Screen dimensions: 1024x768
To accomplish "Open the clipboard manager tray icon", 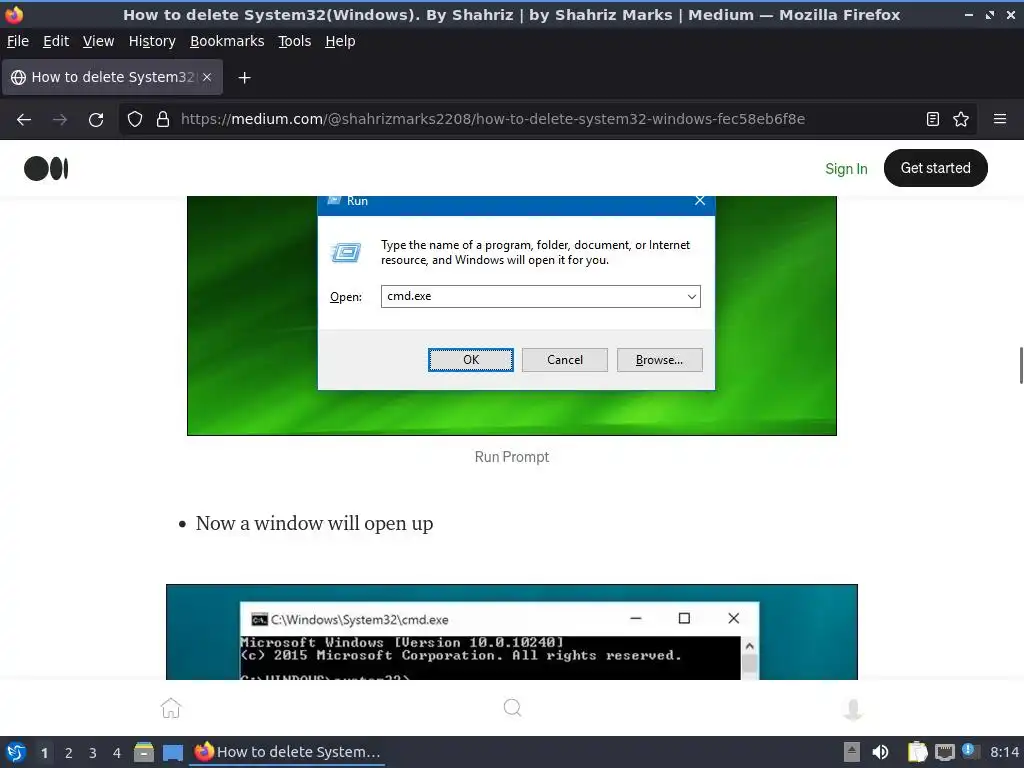I will pos(917,752).
